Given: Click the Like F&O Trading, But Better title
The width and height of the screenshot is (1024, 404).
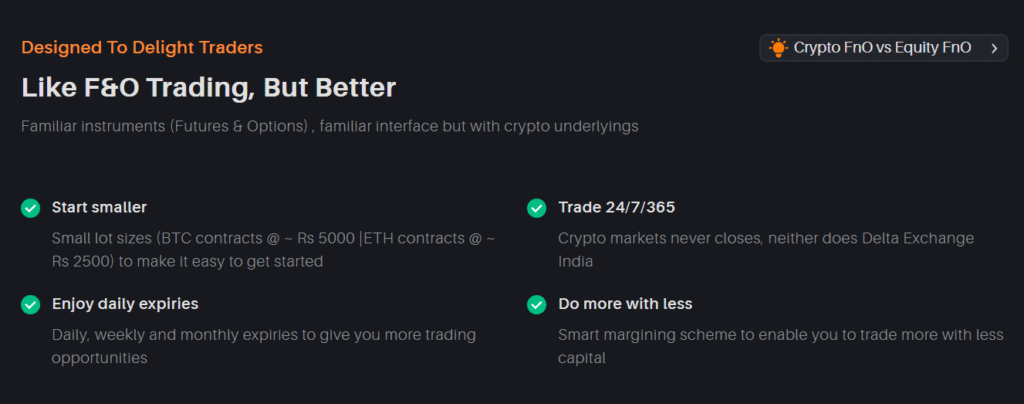Looking at the screenshot, I should coord(208,87).
